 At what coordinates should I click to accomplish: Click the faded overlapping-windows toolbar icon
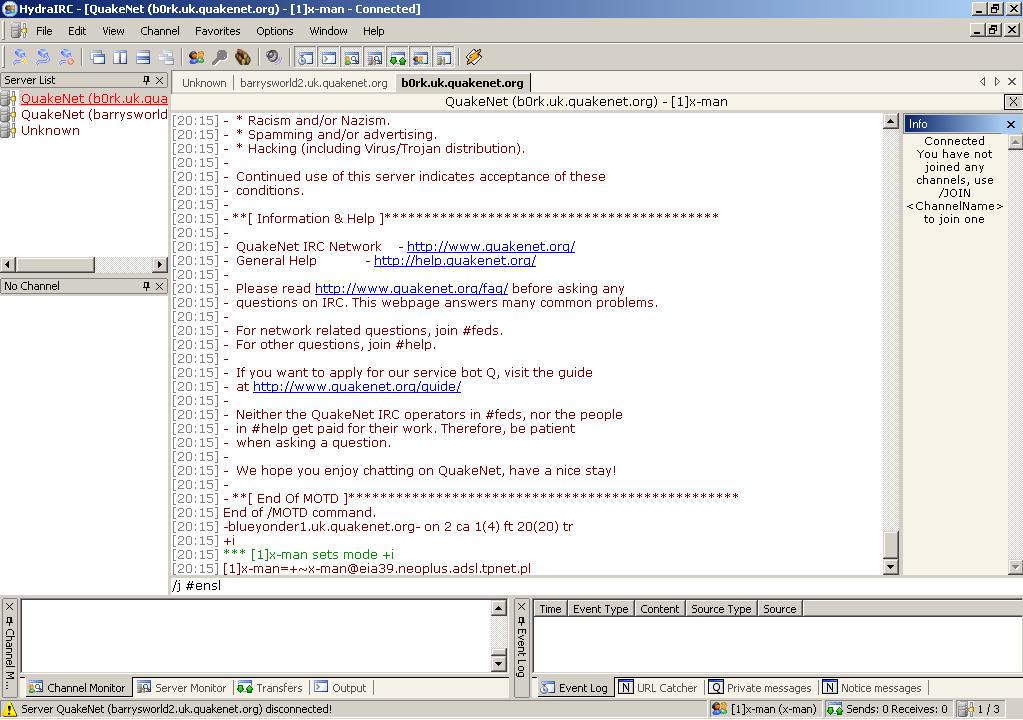[166, 57]
